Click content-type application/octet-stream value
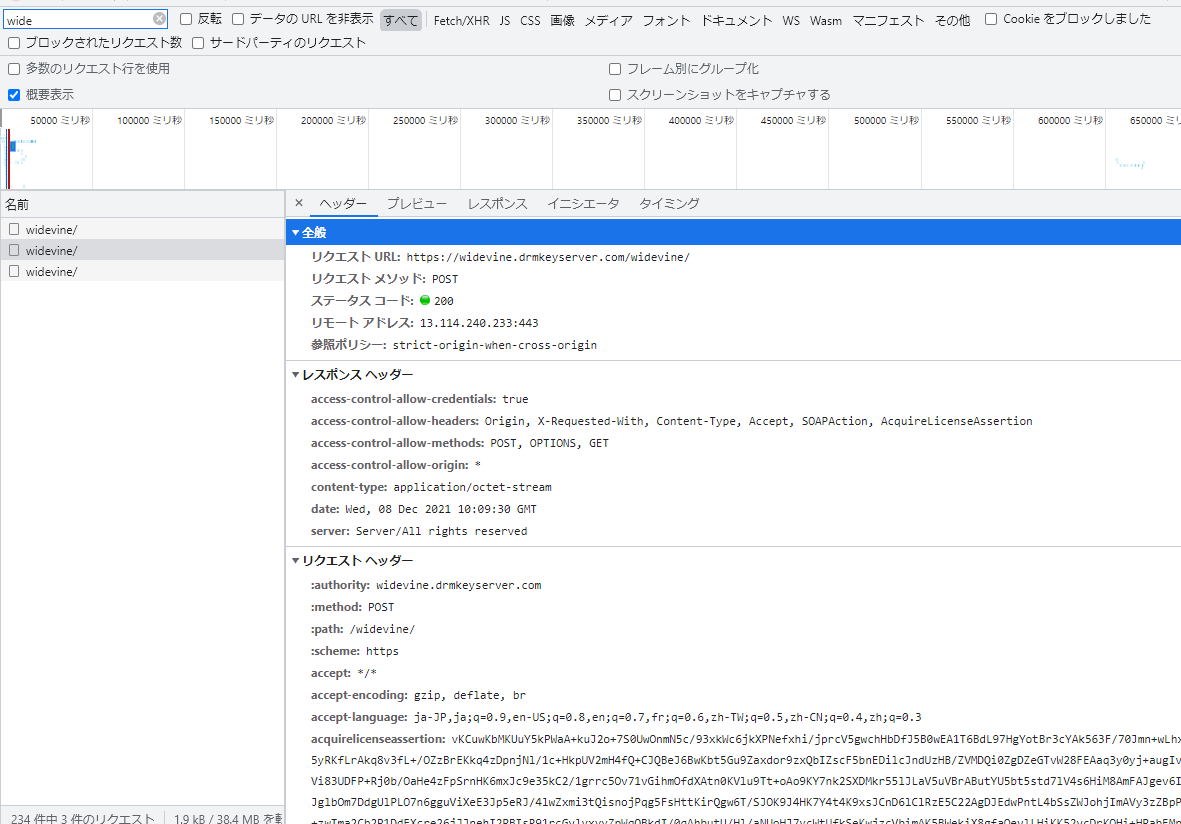1181x824 pixels. 472,487
